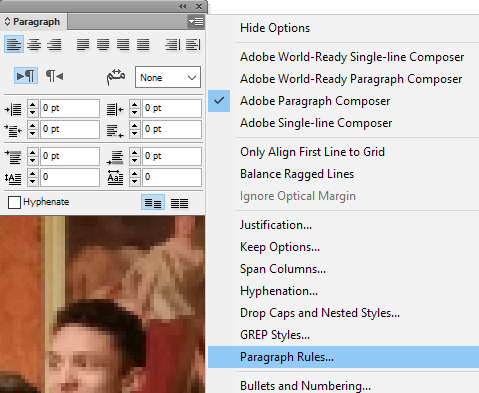
Task: Click Drop Cap Characters icon
Action: [115, 178]
